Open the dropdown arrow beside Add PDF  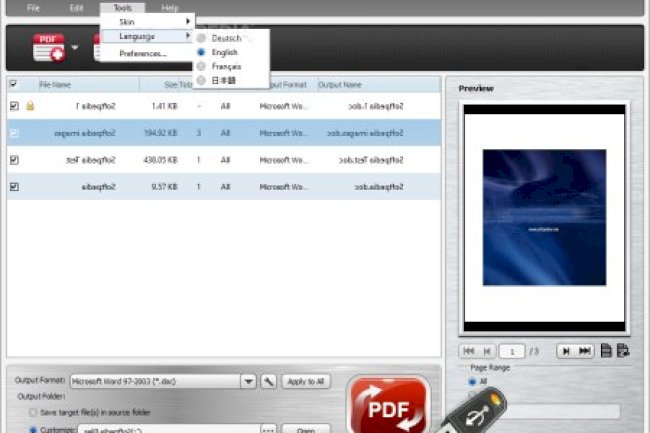tap(75, 47)
